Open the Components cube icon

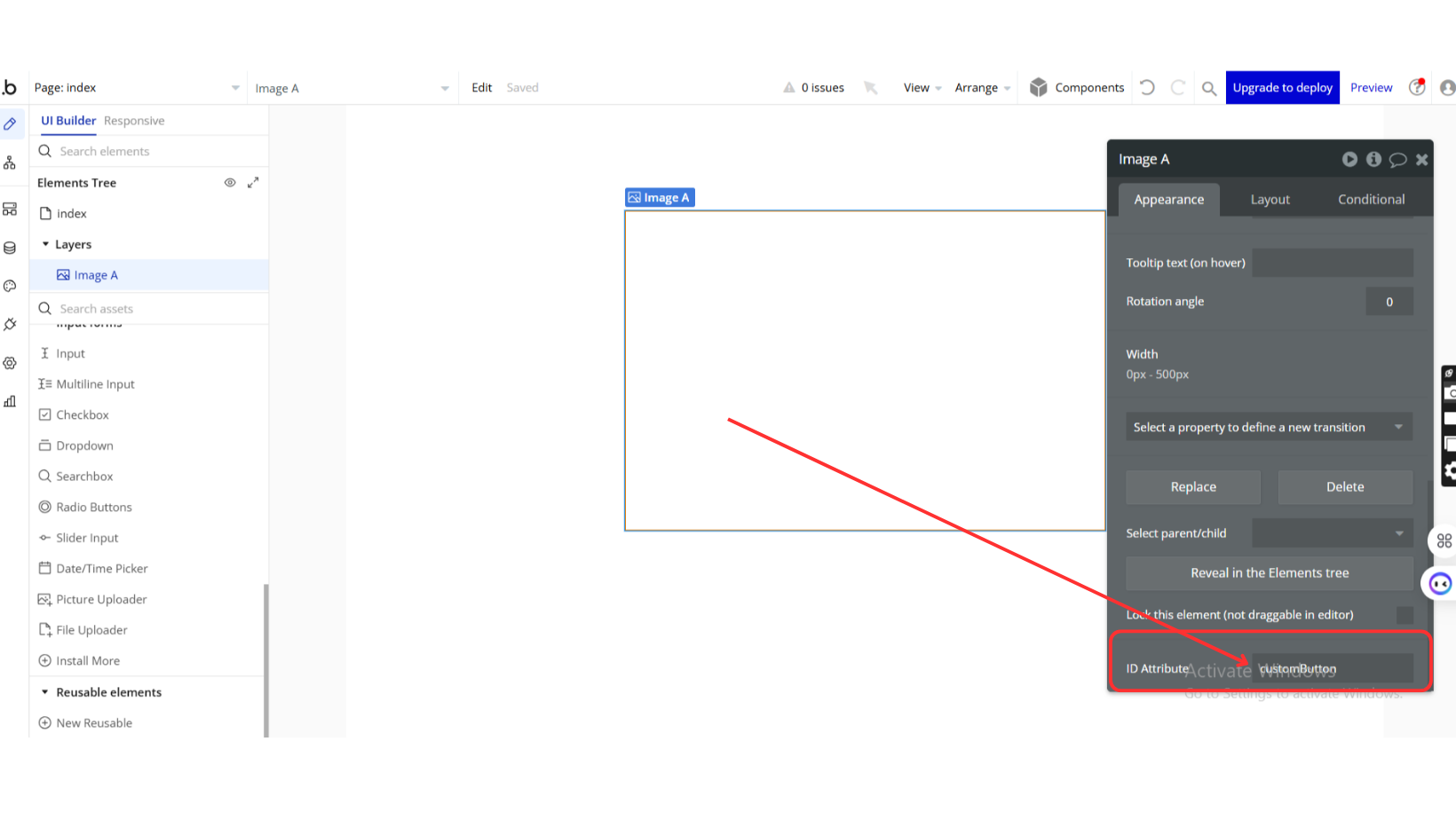(1039, 87)
